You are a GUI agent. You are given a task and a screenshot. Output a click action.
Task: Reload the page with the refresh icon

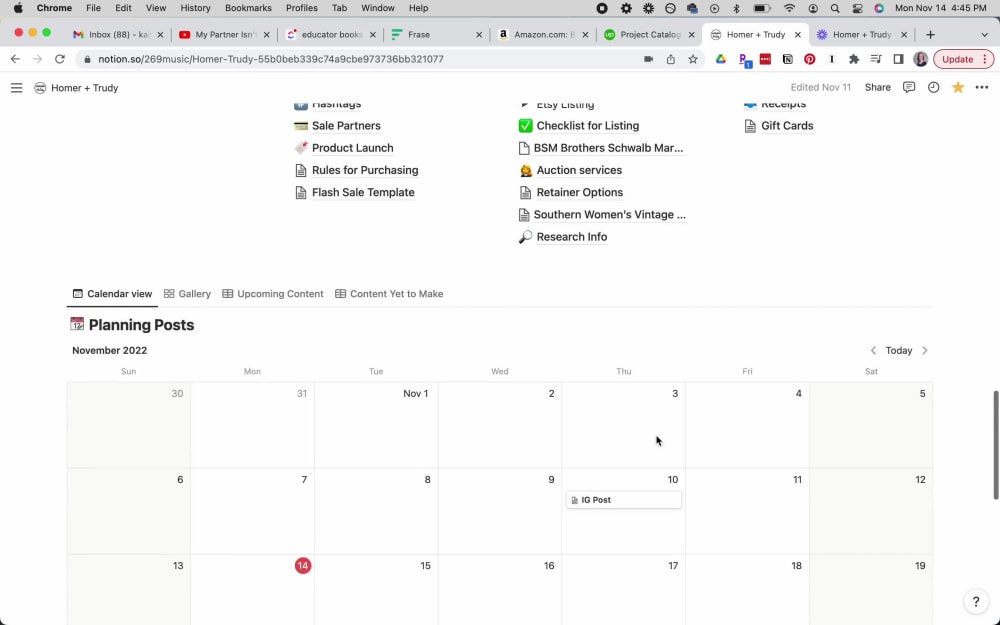[59, 59]
